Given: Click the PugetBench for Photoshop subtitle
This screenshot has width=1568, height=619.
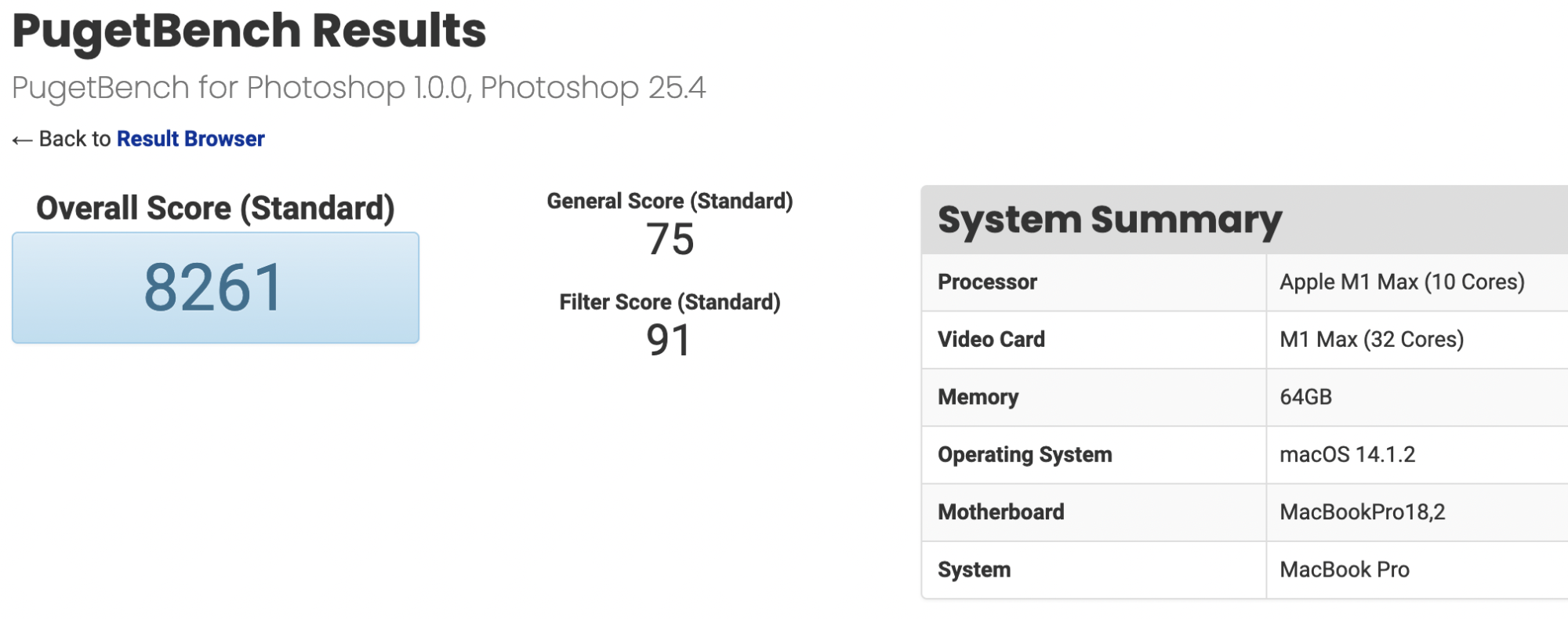Looking at the screenshot, I should (359, 88).
